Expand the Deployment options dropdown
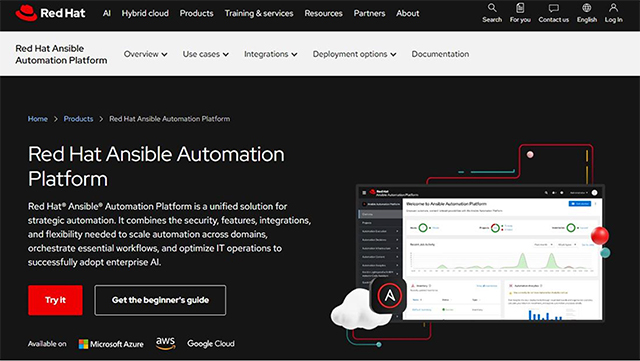640x361 pixels. click(x=354, y=54)
